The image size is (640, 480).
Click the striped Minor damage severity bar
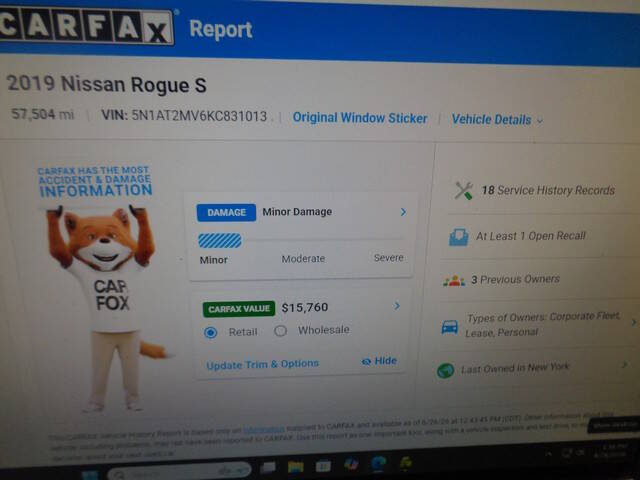click(220, 240)
